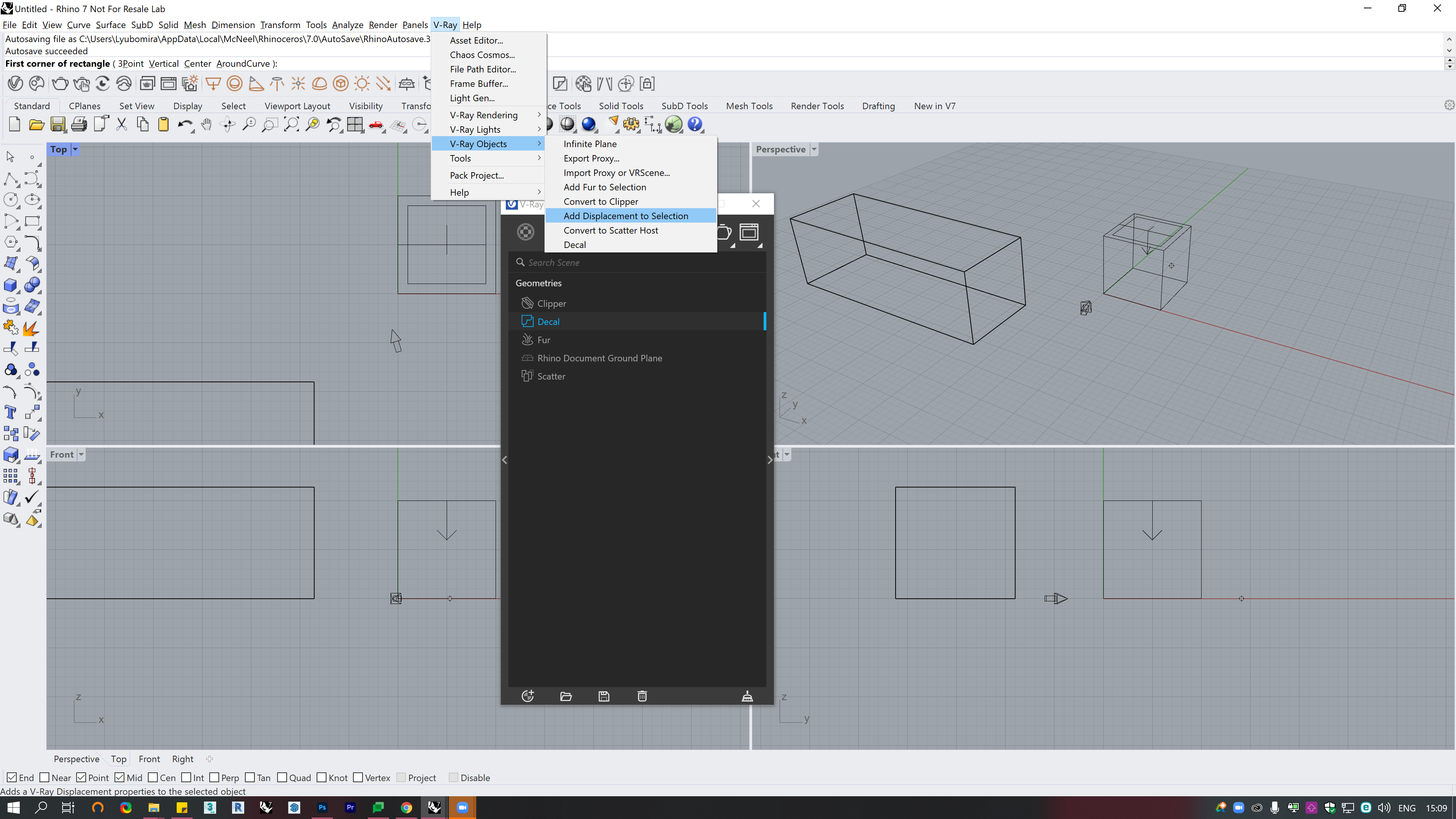Choose Convert to Clipper menu item
This screenshot has height=819, width=1456.
(x=631, y=202)
